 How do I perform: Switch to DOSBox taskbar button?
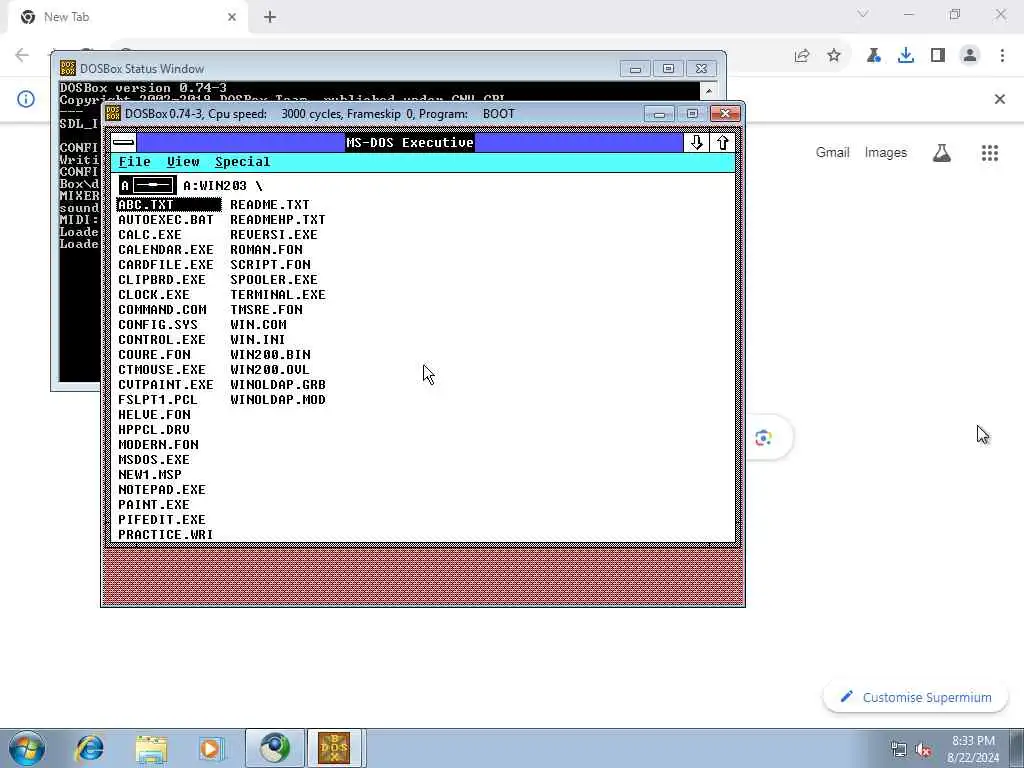point(334,748)
